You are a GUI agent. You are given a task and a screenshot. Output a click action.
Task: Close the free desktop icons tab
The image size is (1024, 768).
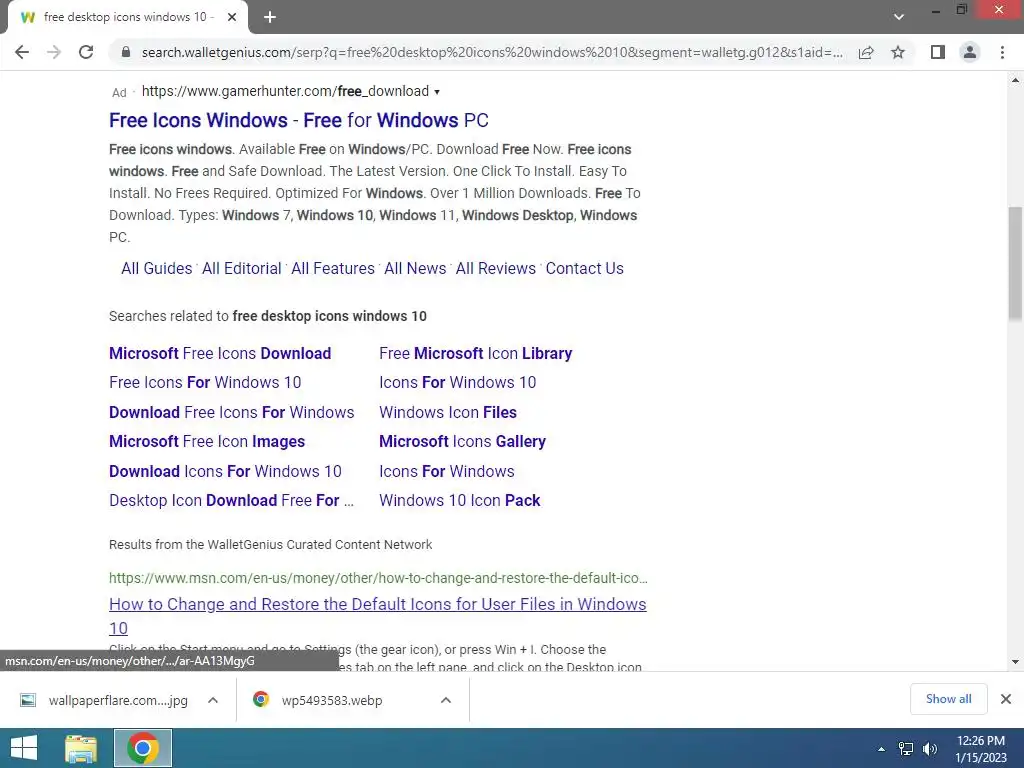pos(232,18)
